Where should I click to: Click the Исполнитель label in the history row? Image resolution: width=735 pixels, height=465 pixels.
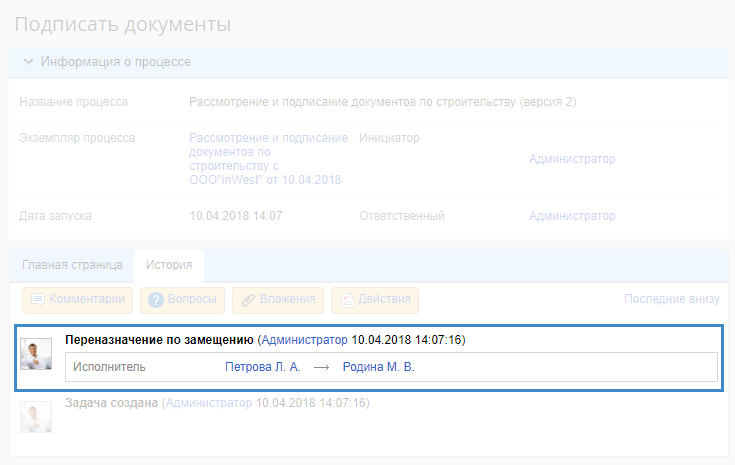tap(109, 367)
